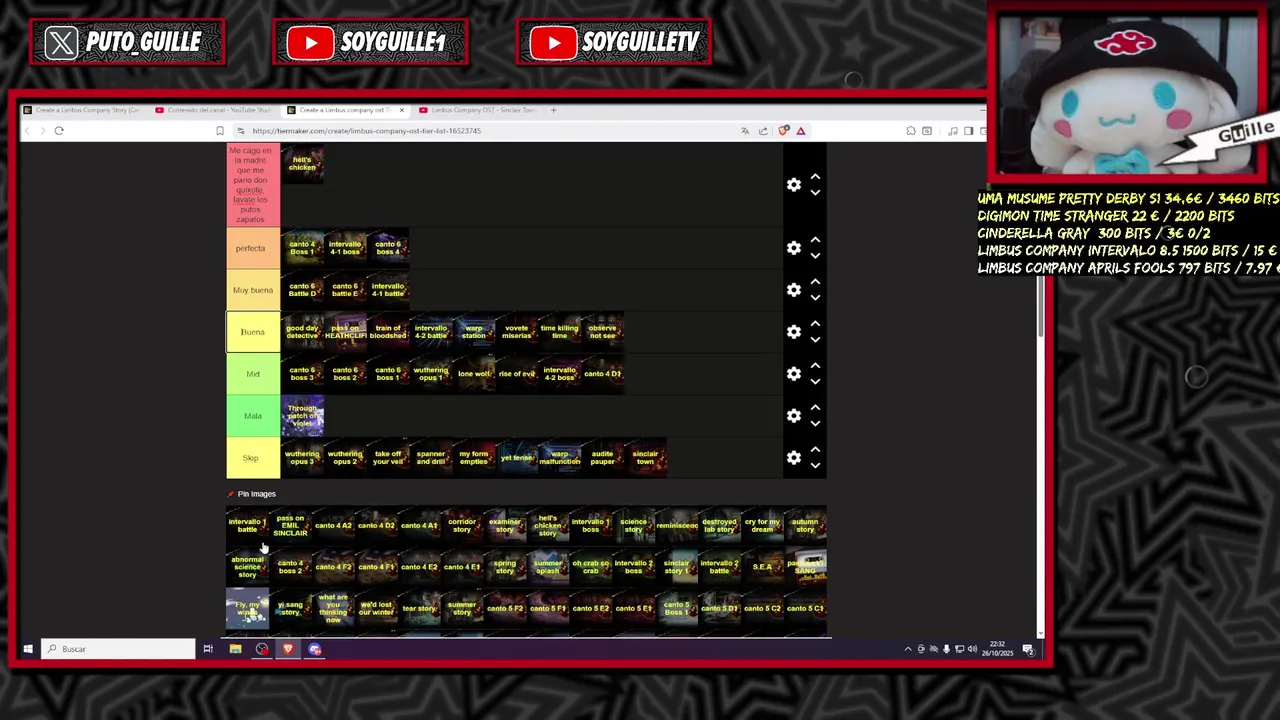Open settings gear for the Mala tier

794,416
